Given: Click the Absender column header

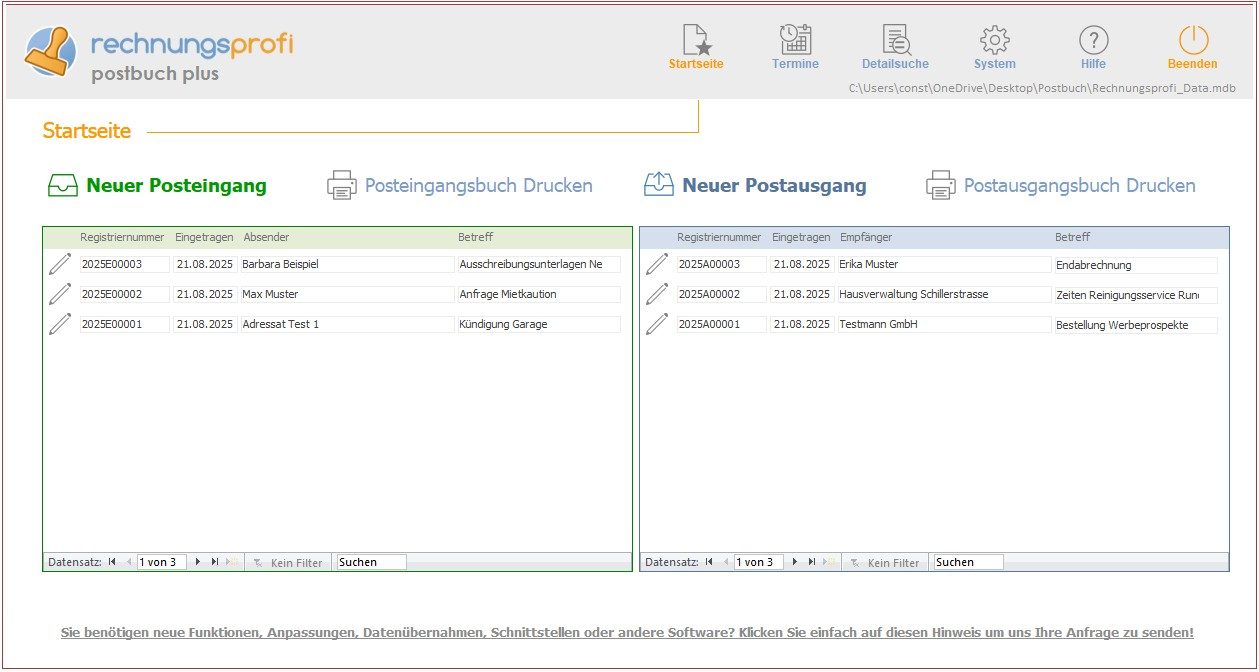Looking at the screenshot, I should 266,237.
